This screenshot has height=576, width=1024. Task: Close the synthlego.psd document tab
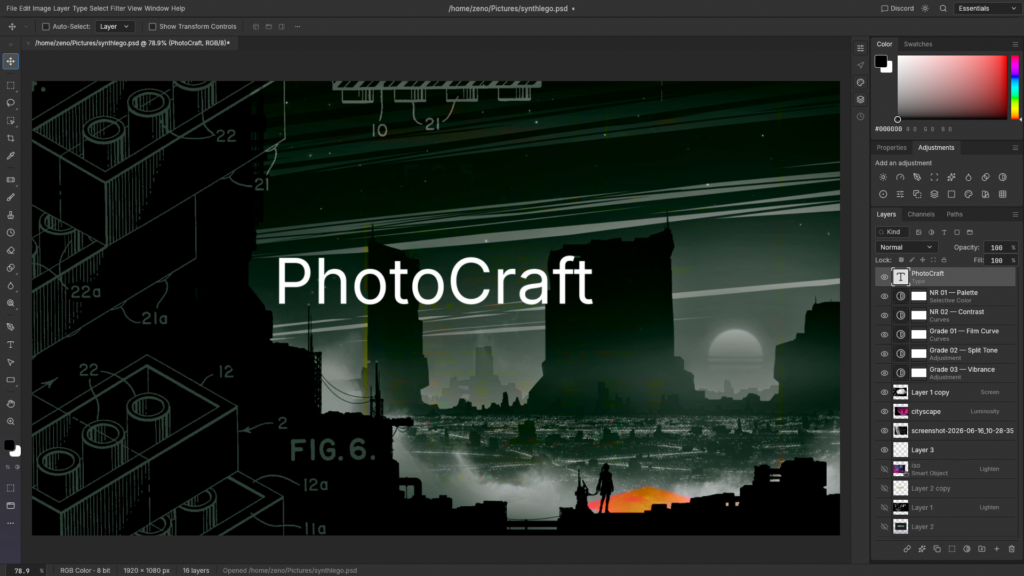click(x=28, y=43)
